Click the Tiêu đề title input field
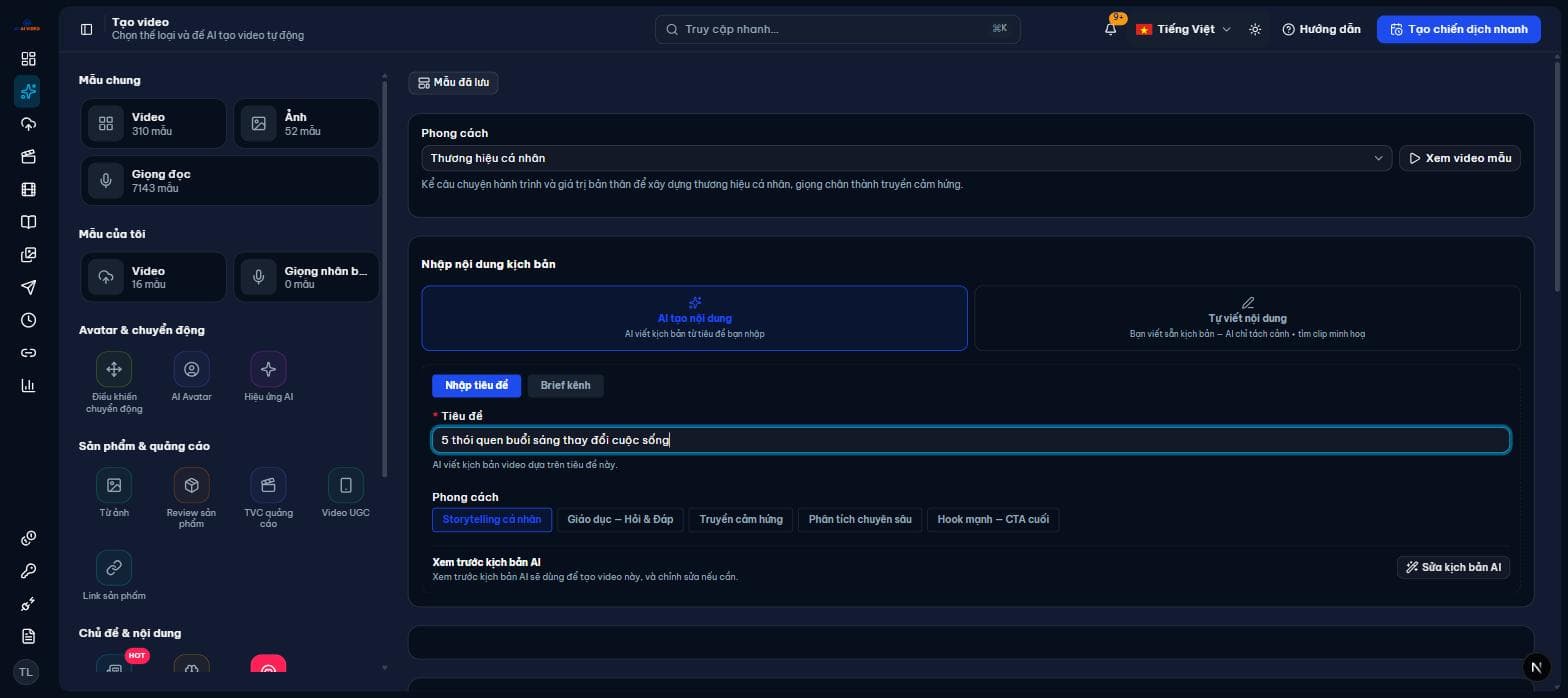The width and height of the screenshot is (1568, 698). pyautogui.click(x=971, y=440)
